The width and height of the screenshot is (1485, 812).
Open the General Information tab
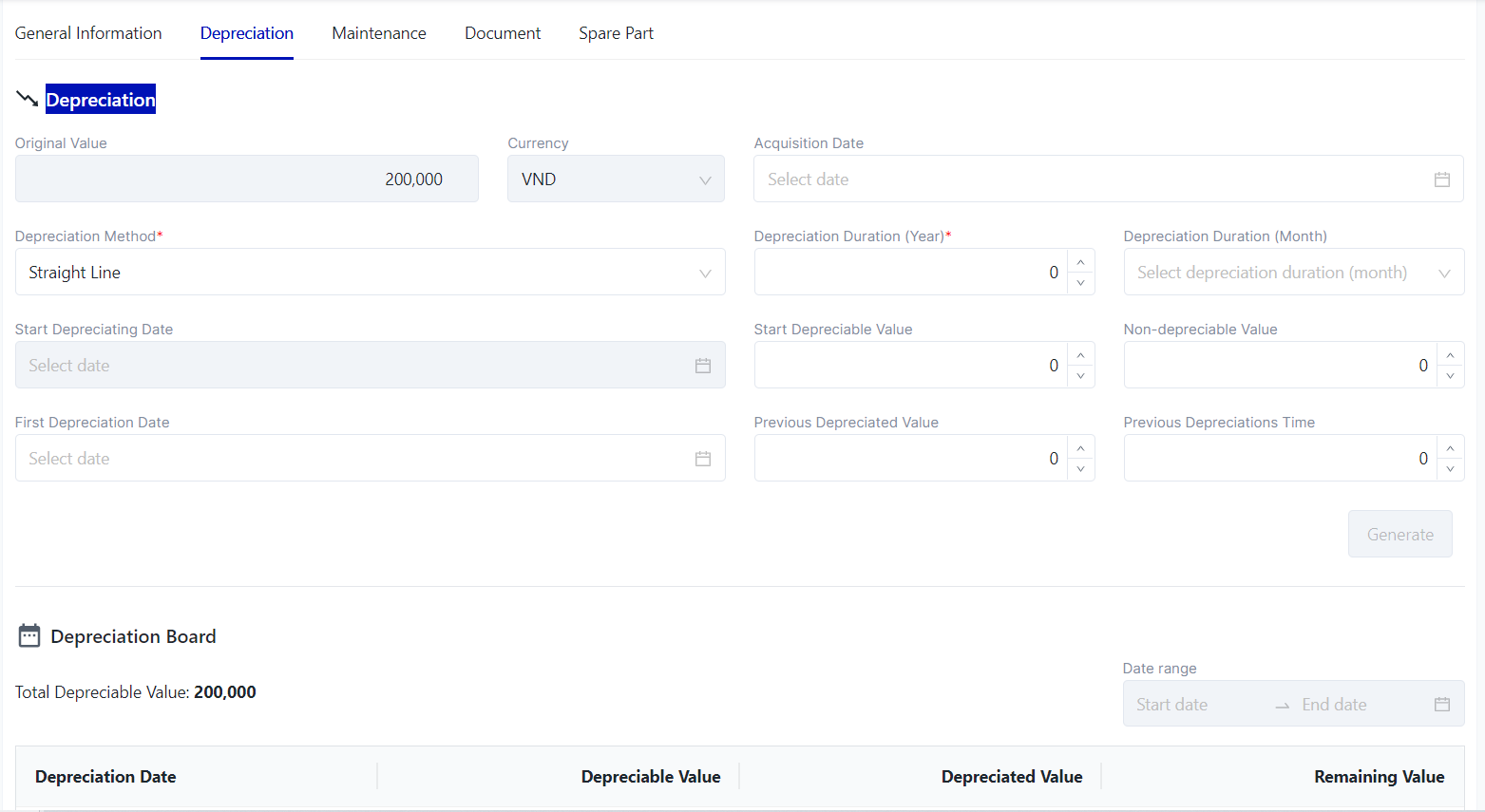(x=88, y=33)
